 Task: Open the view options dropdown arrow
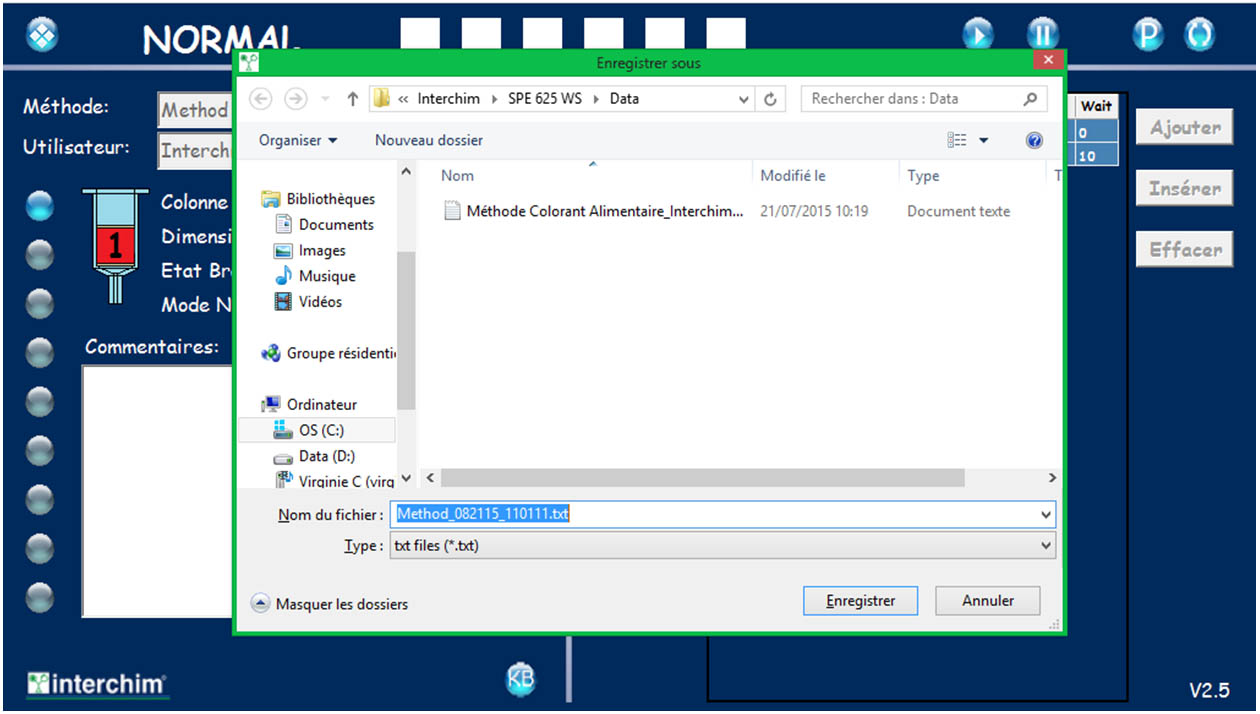983,141
